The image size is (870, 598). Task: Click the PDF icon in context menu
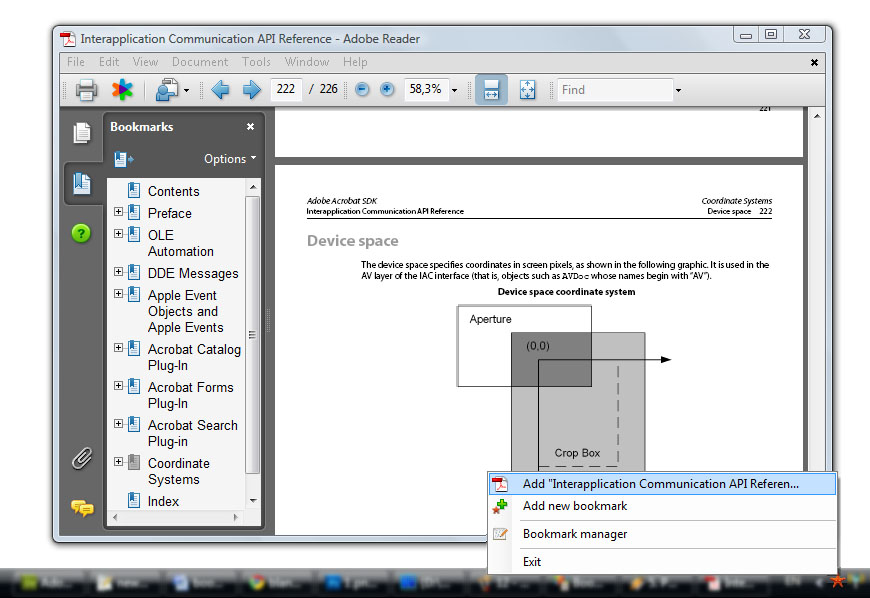(500, 484)
